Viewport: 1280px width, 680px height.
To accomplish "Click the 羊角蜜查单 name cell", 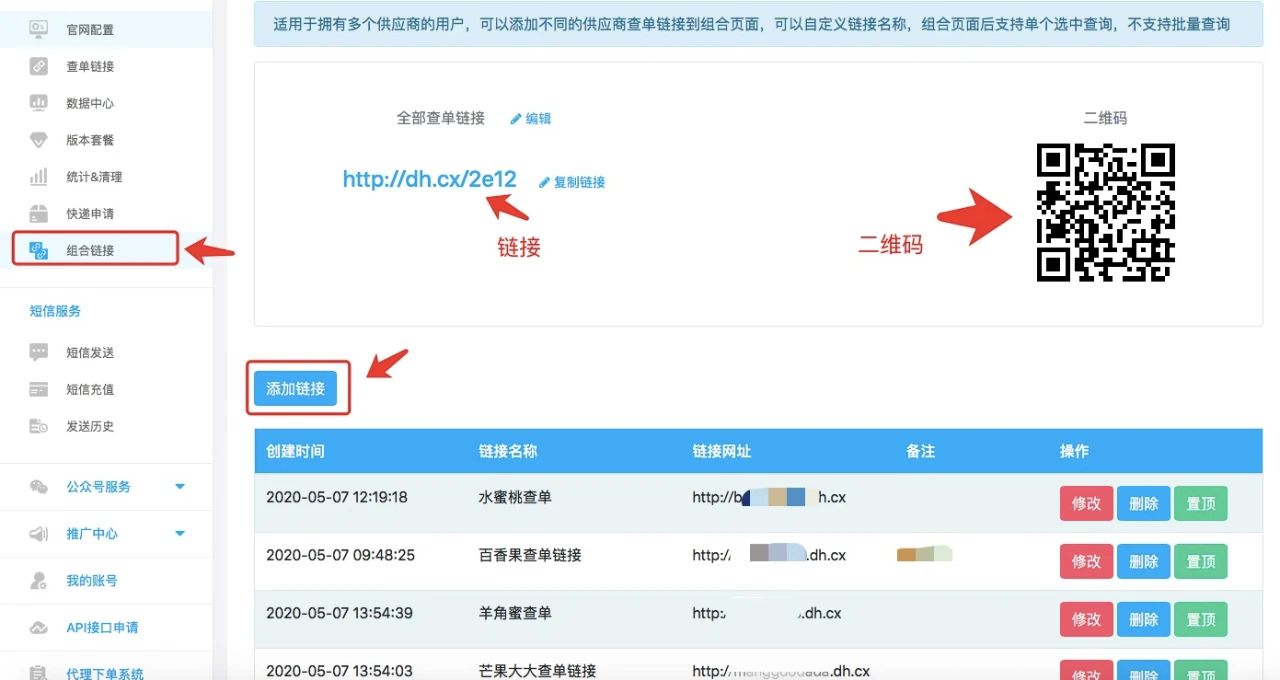I will coord(515,613).
